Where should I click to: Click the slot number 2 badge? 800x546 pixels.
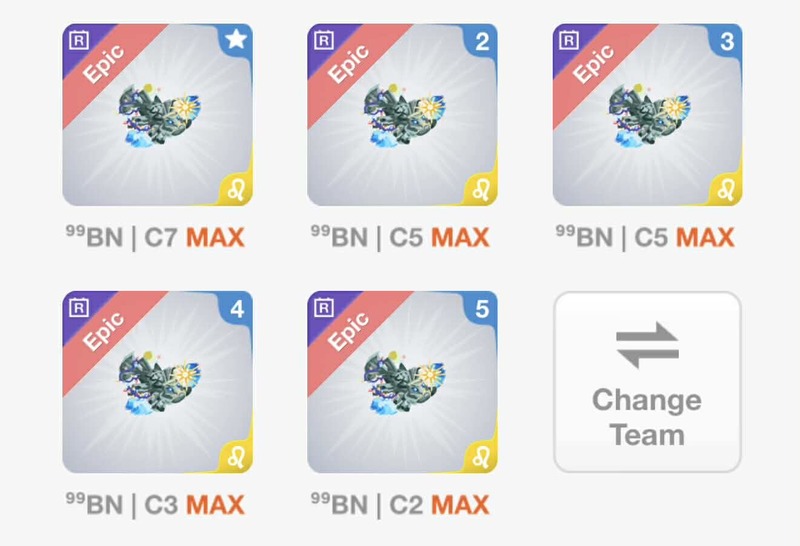[481, 41]
